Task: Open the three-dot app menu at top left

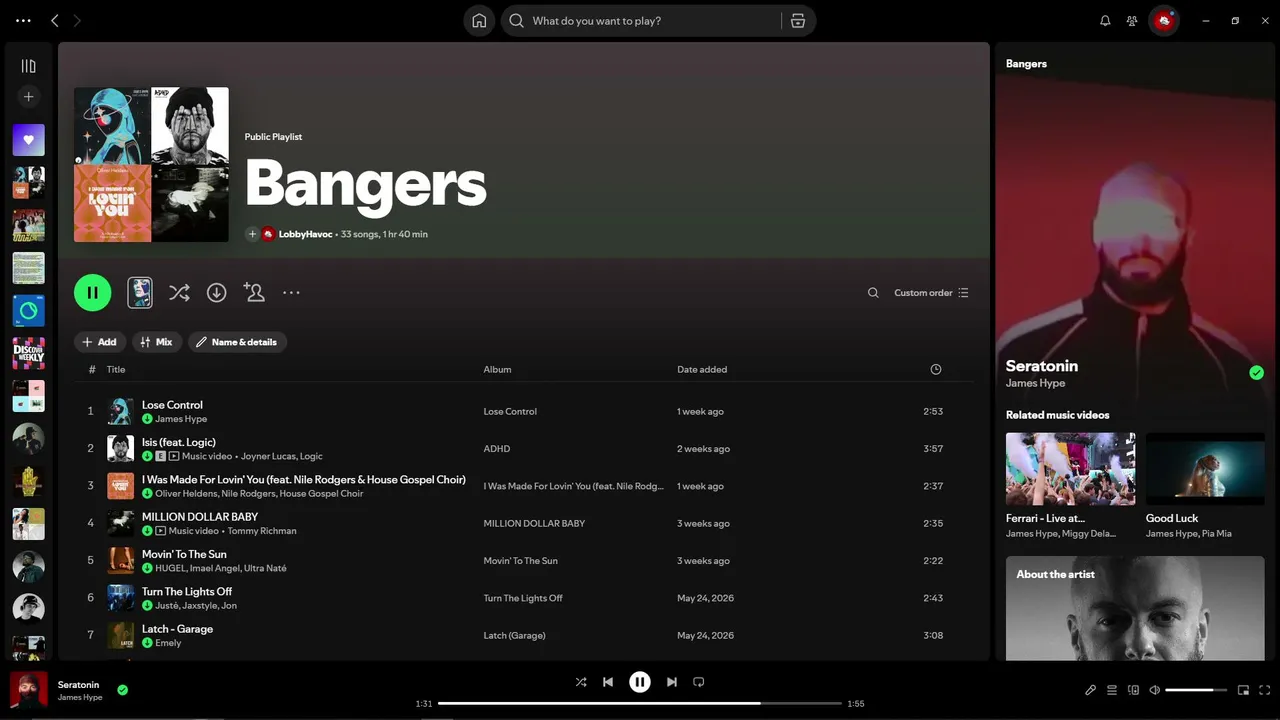Action: 23,21
